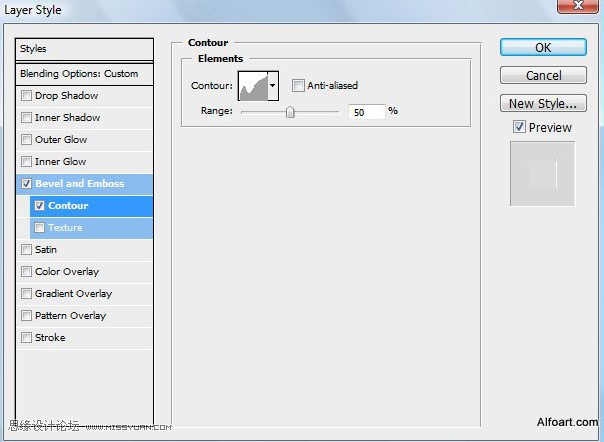Uncheck the Contour sub-item checkbox

(39, 205)
